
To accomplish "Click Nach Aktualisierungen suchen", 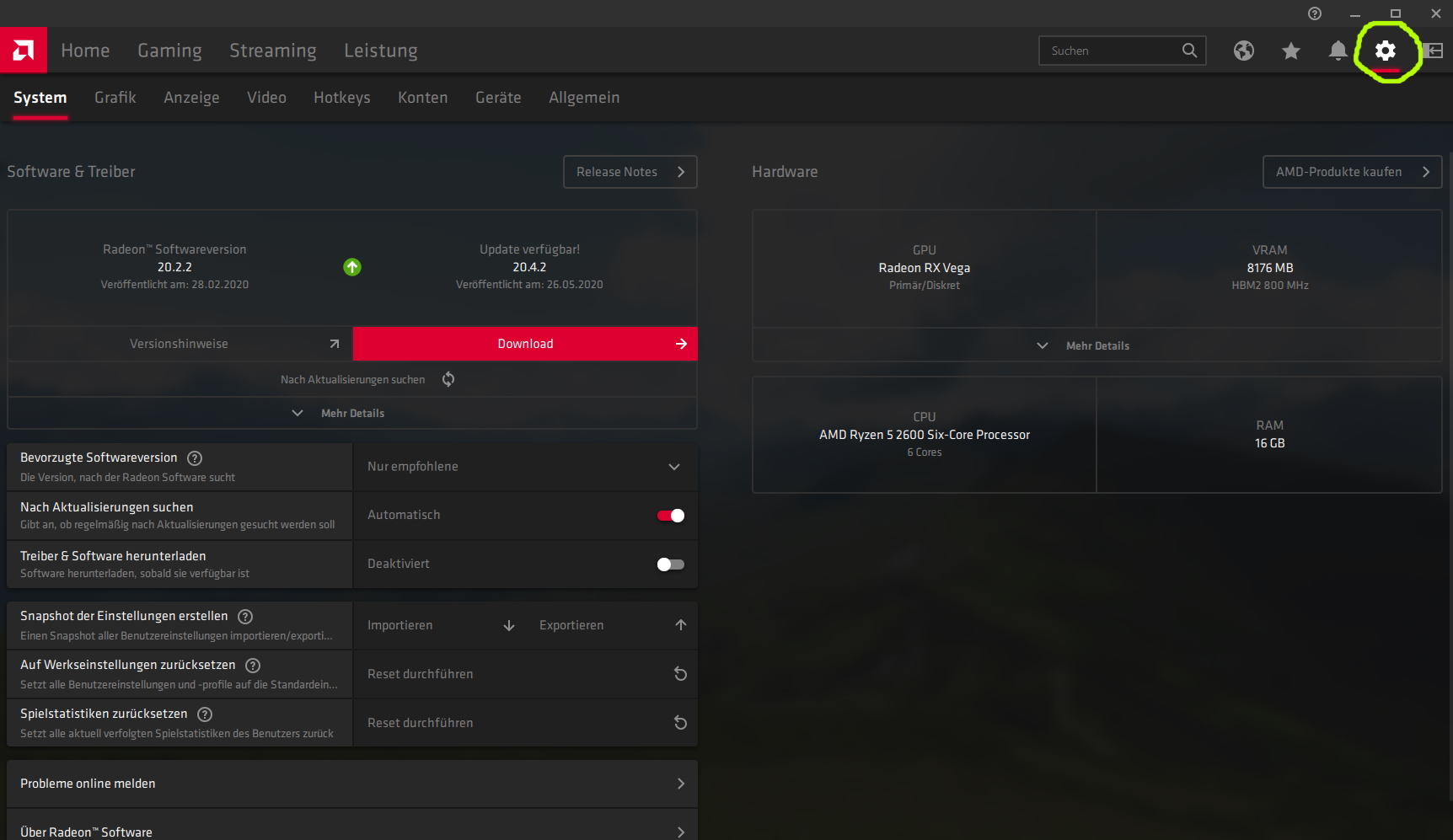I will pos(352,380).
